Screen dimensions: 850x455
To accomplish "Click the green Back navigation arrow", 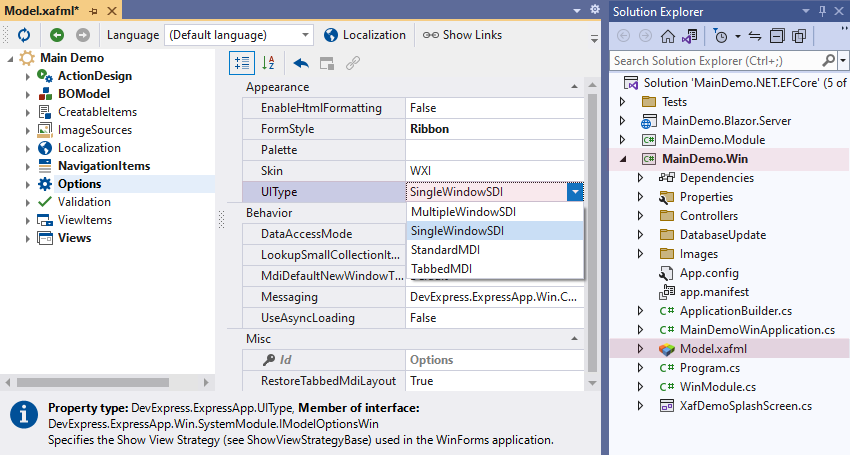I will pos(57,35).
